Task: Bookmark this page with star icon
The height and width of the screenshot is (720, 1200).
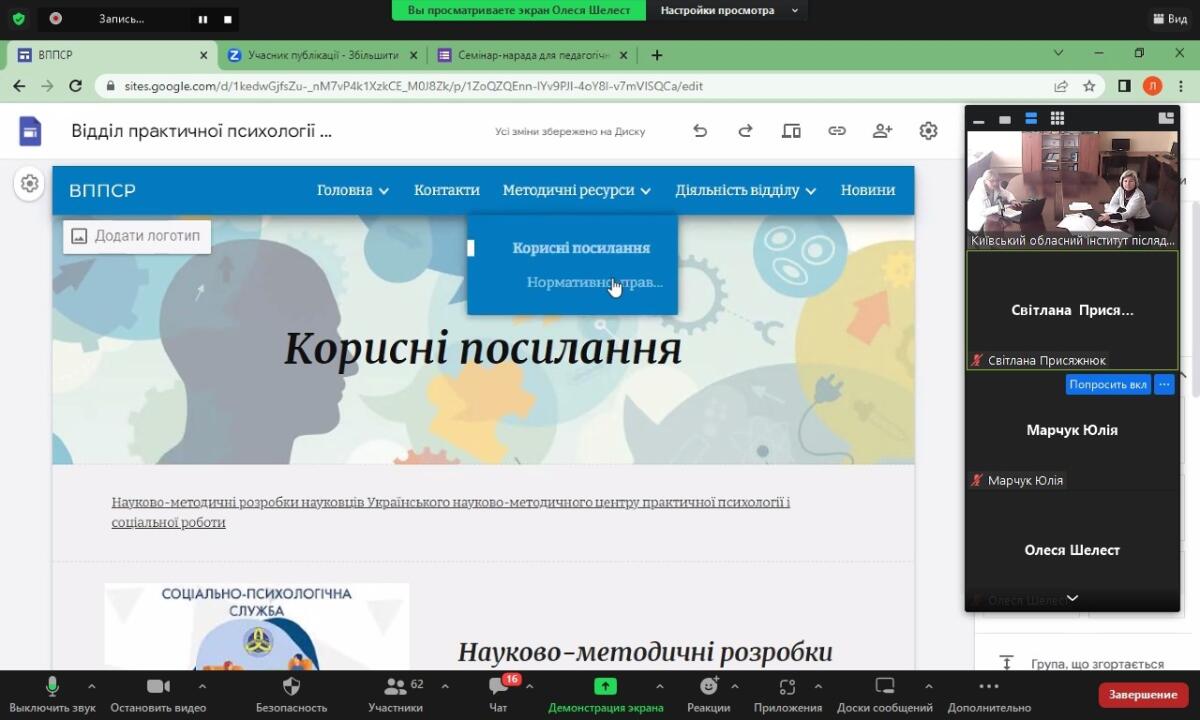Action: [x=1089, y=86]
